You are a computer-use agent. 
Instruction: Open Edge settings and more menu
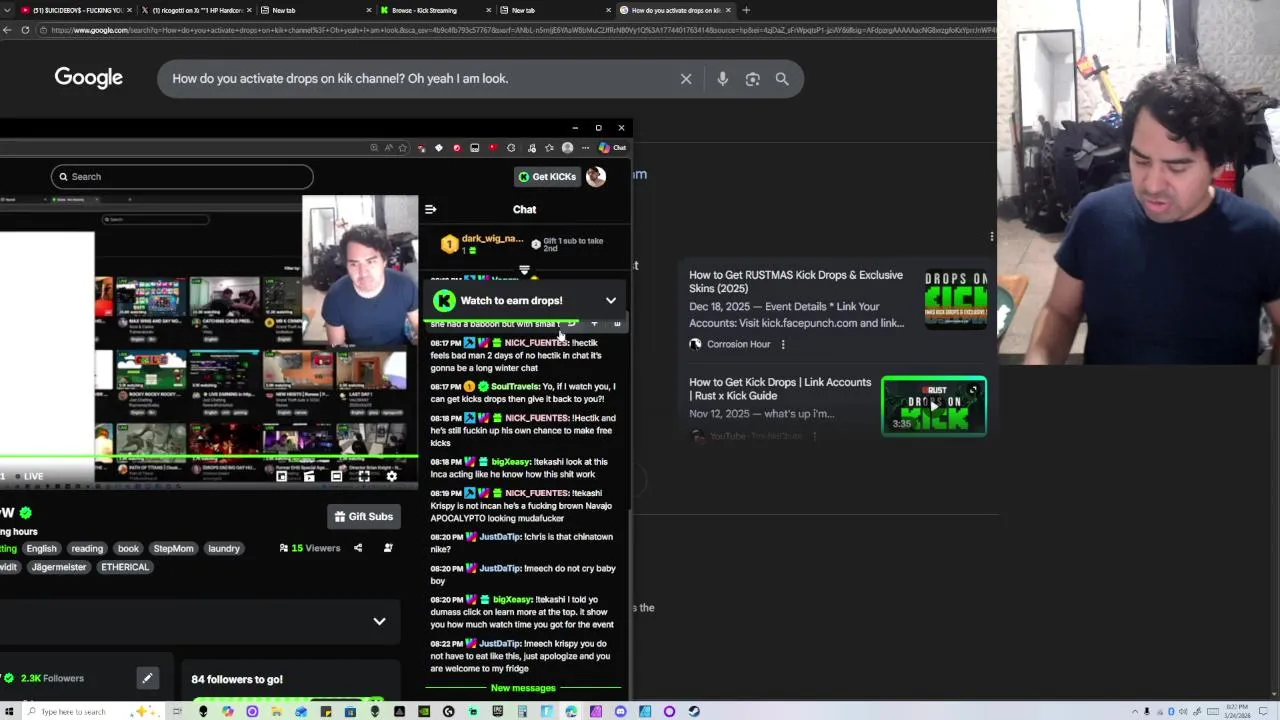(585, 148)
